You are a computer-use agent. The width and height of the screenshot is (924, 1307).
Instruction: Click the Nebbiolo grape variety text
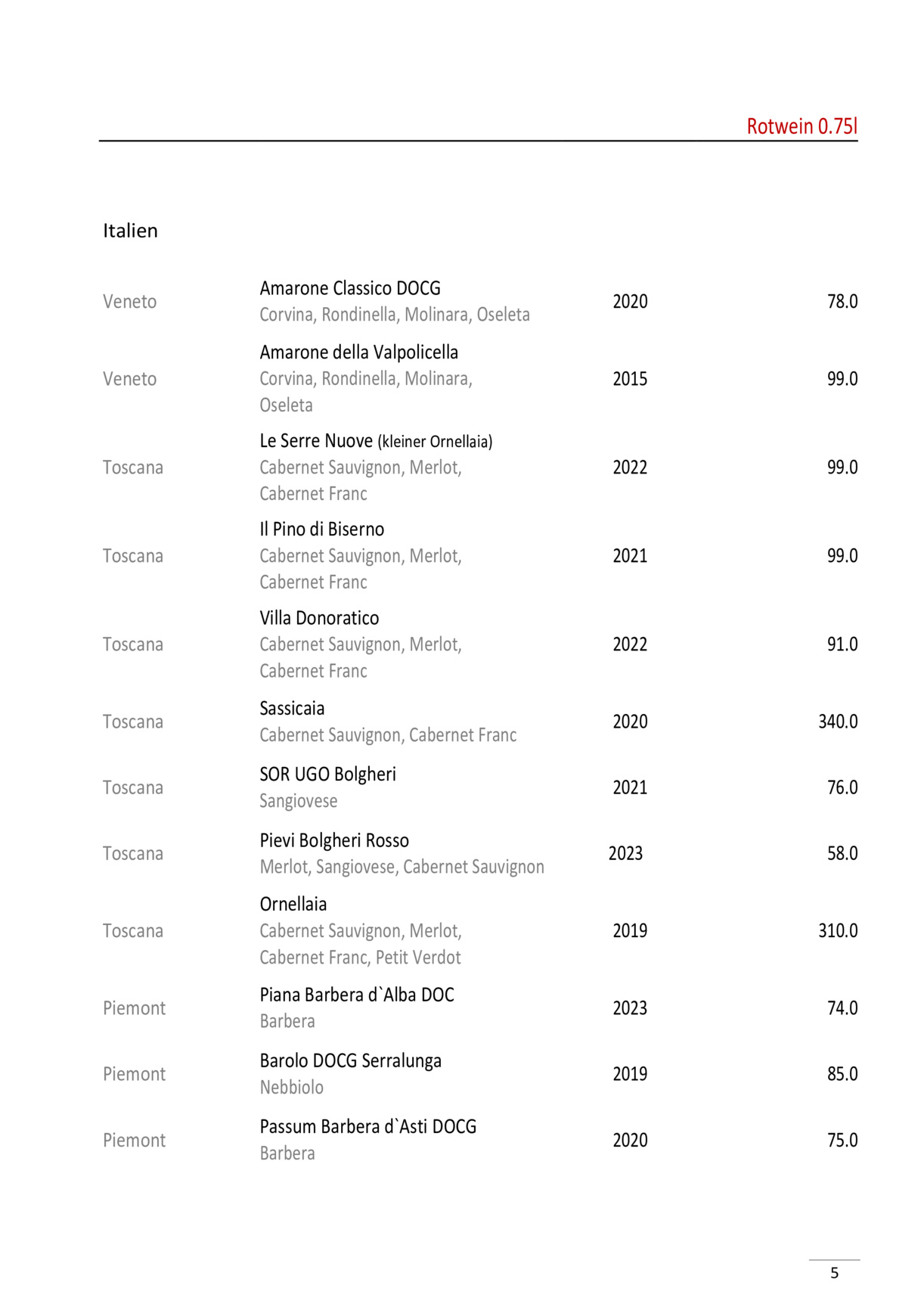coord(291,1088)
